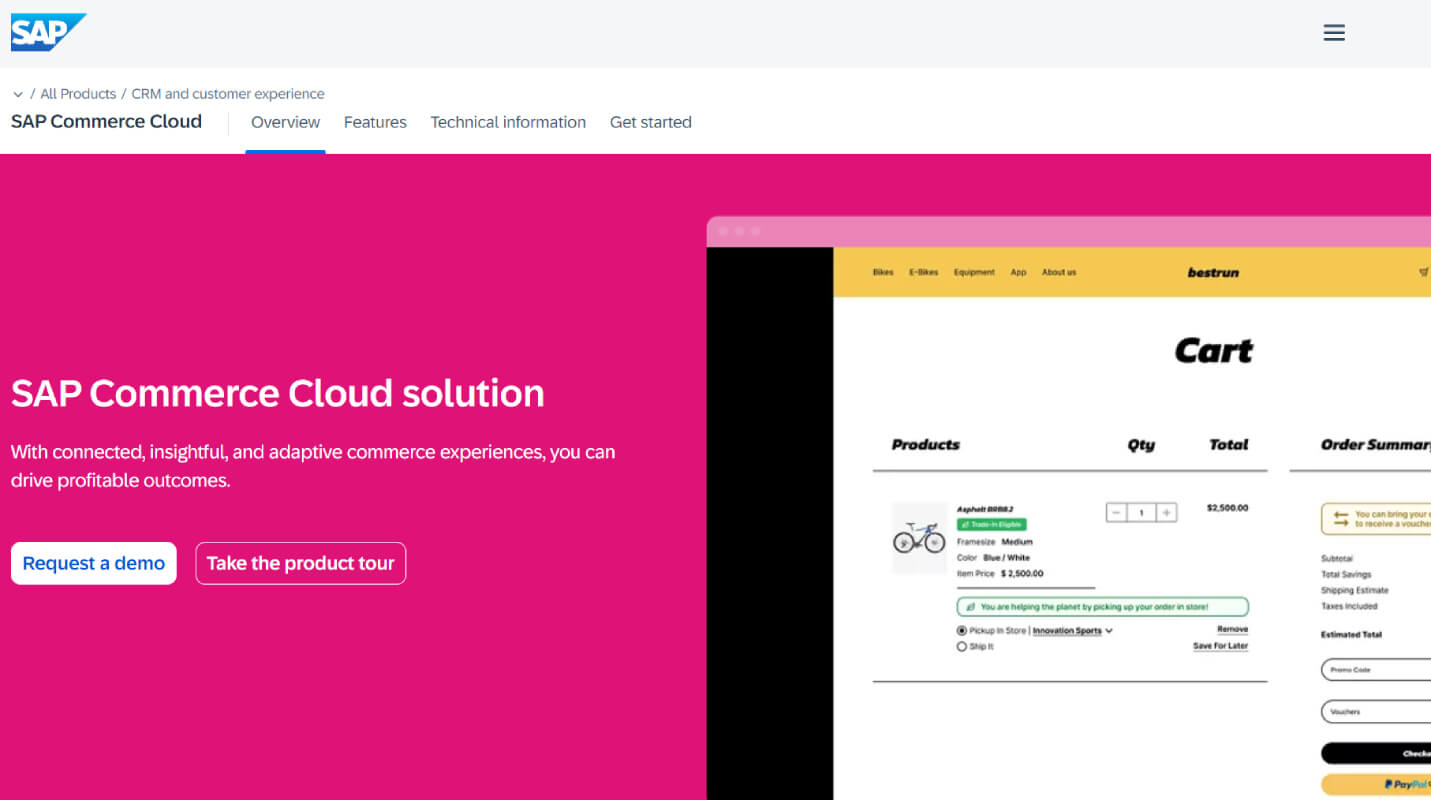
Task: Click the Trade-In Eligible badge
Action: (991, 524)
